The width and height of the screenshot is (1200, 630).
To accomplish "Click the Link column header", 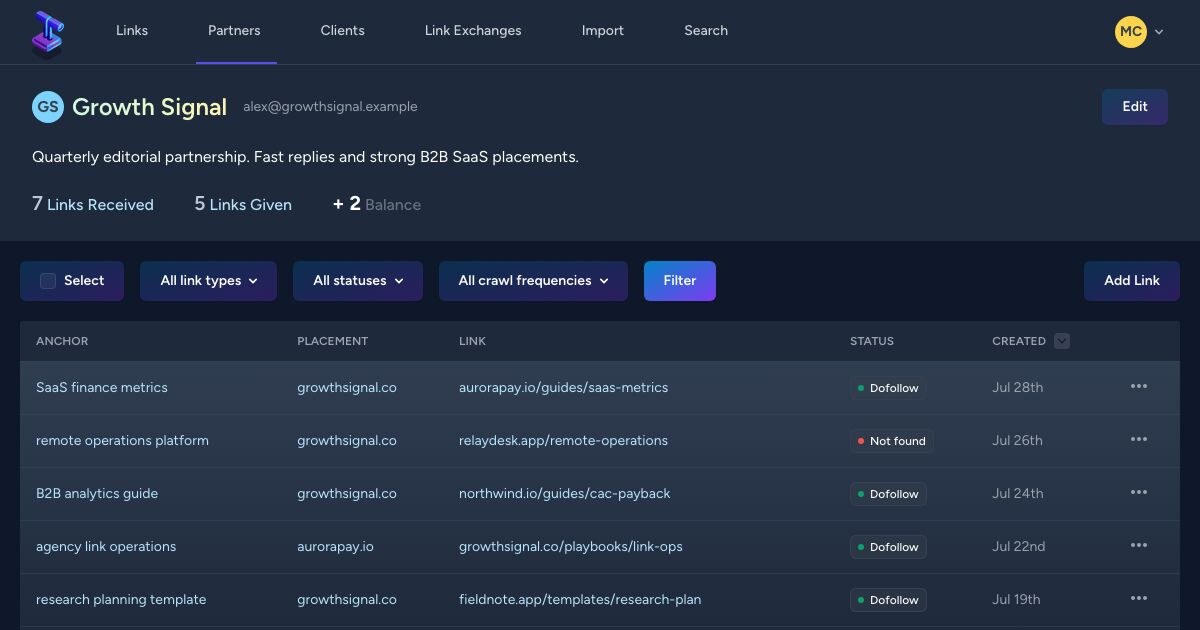I will click(x=472, y=341).
